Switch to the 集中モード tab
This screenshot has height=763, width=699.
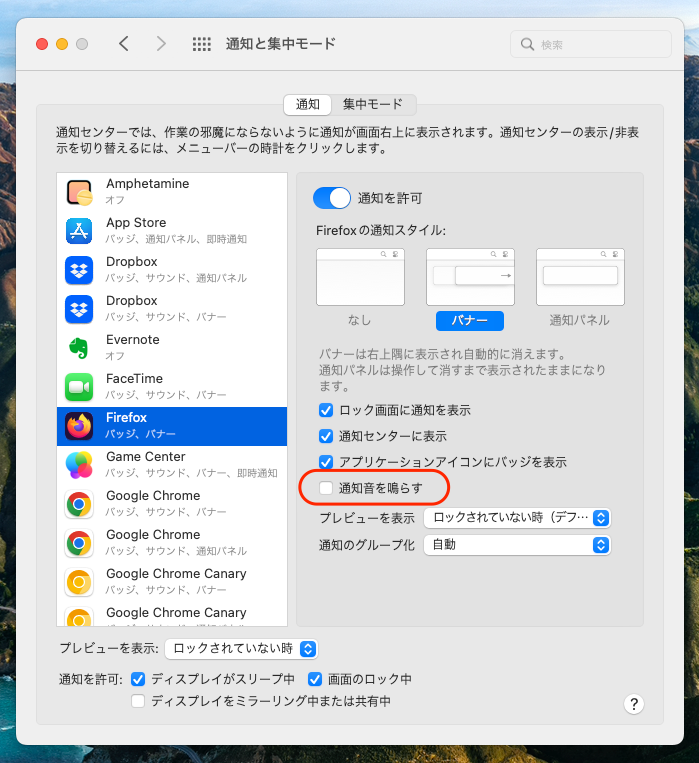(372, 104)
